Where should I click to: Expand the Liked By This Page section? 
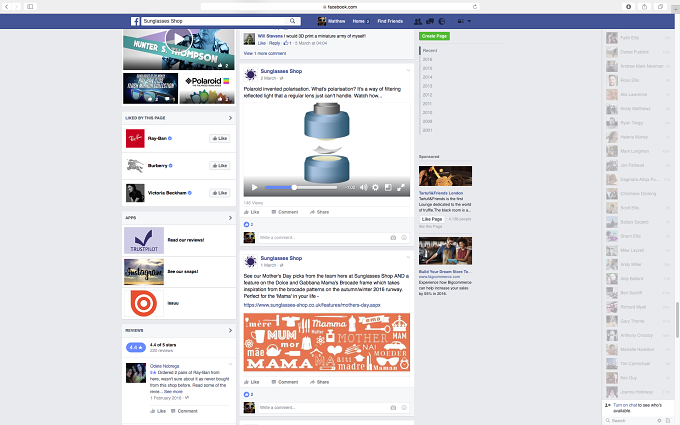tap(230, 118)
